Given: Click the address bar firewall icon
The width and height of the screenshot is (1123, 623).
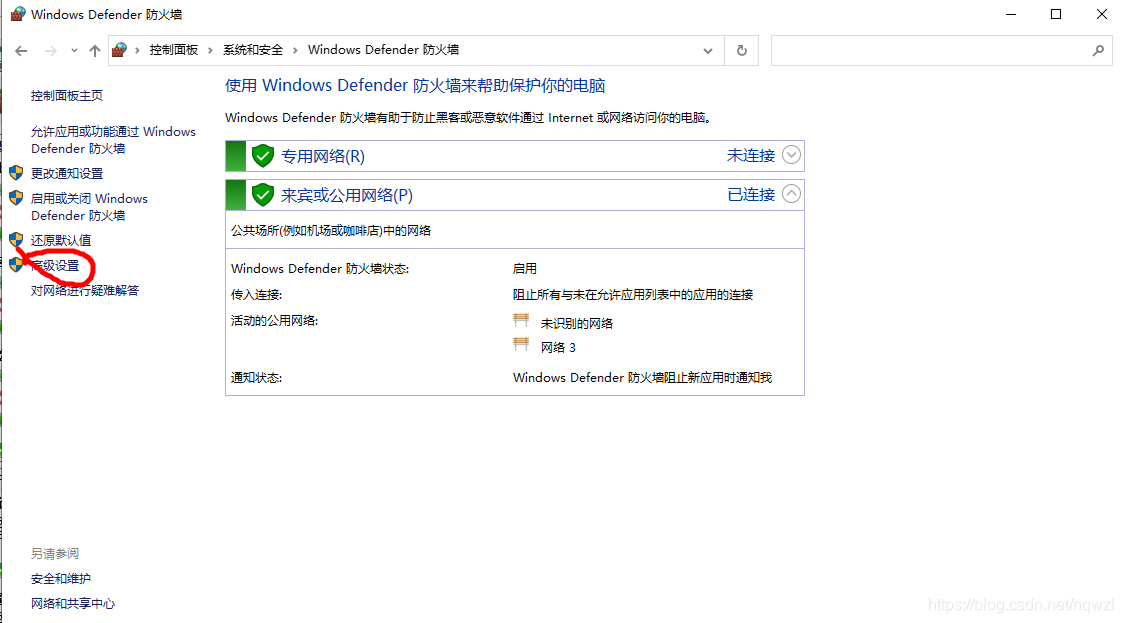Looking at the screenshot, I should pyautogui.click(x=120, y=50).
